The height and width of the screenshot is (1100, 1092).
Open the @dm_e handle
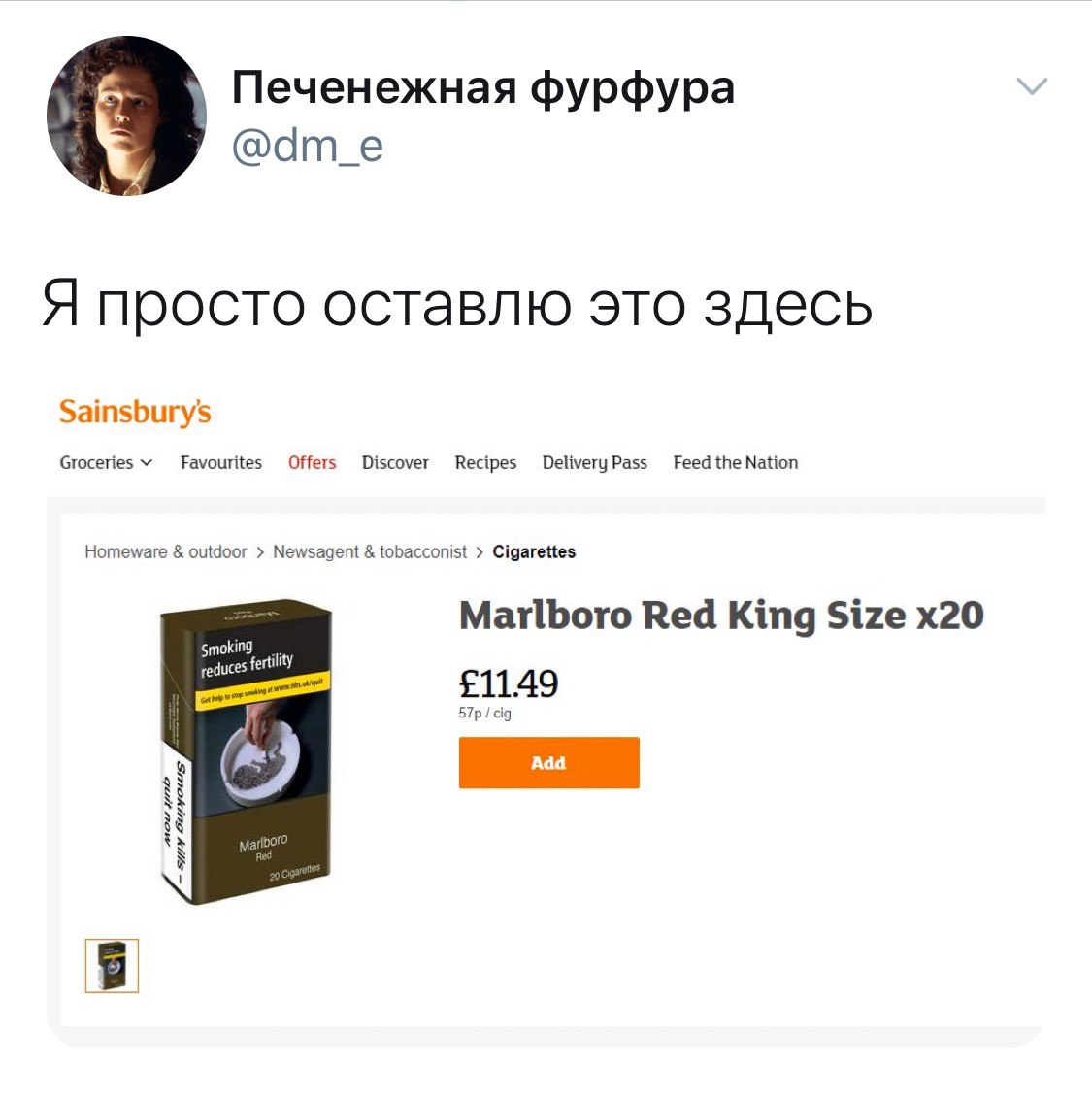(307, 146)
